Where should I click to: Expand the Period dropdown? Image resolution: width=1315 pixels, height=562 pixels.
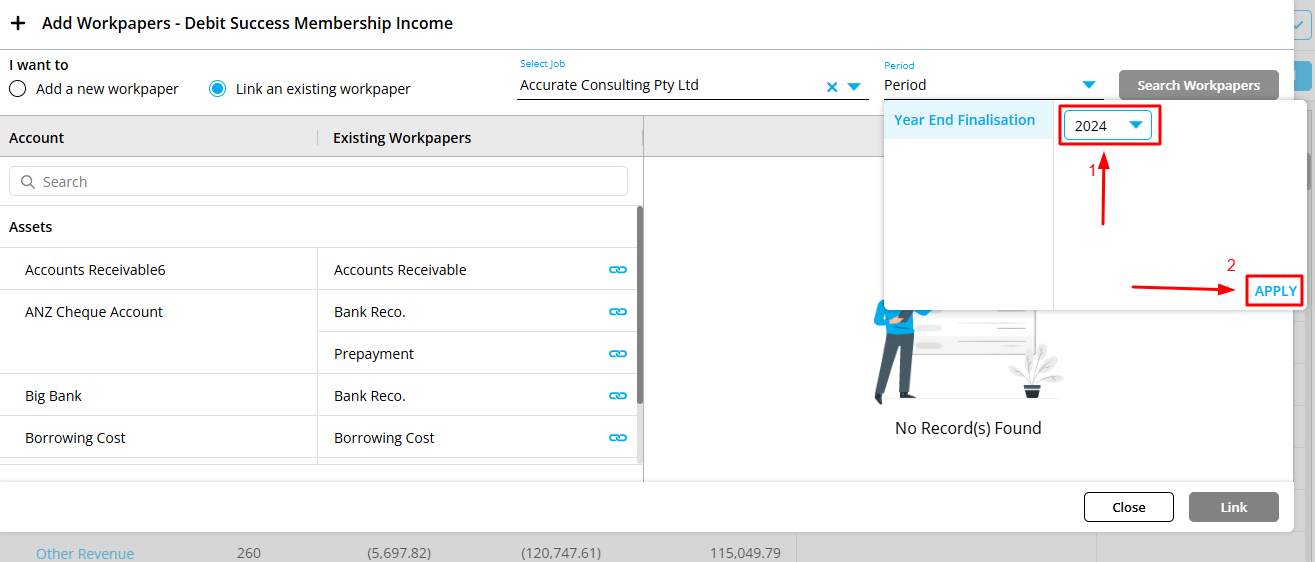[1089, 85]
